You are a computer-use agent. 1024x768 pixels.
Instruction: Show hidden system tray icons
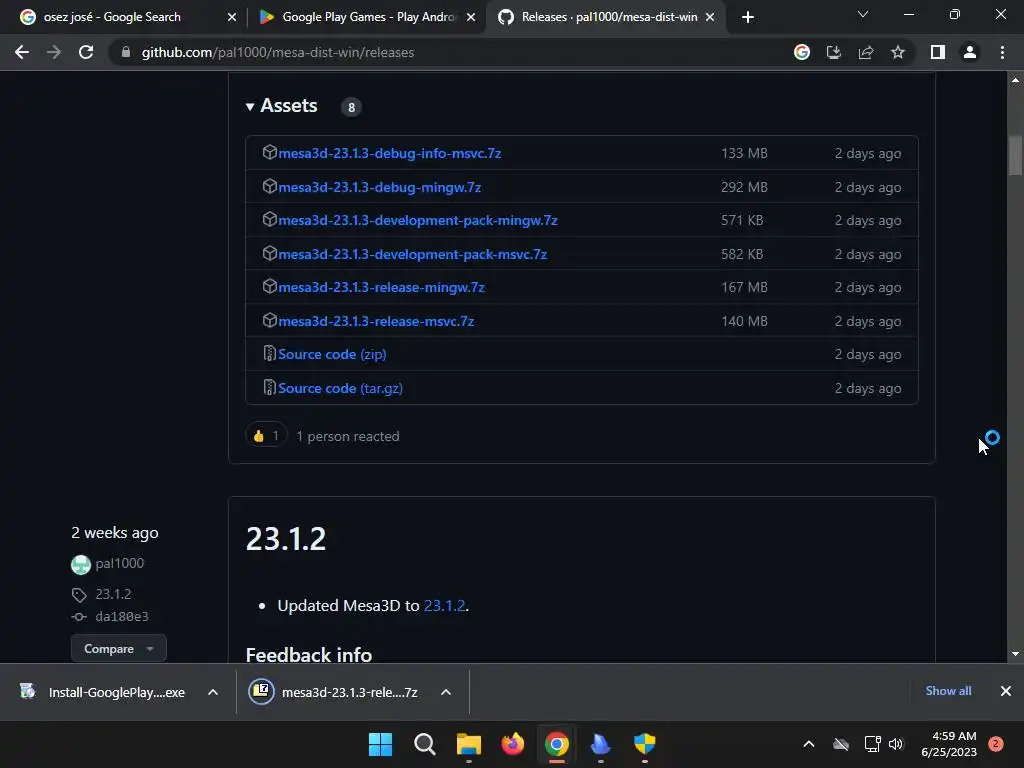[x=808, y=744]
